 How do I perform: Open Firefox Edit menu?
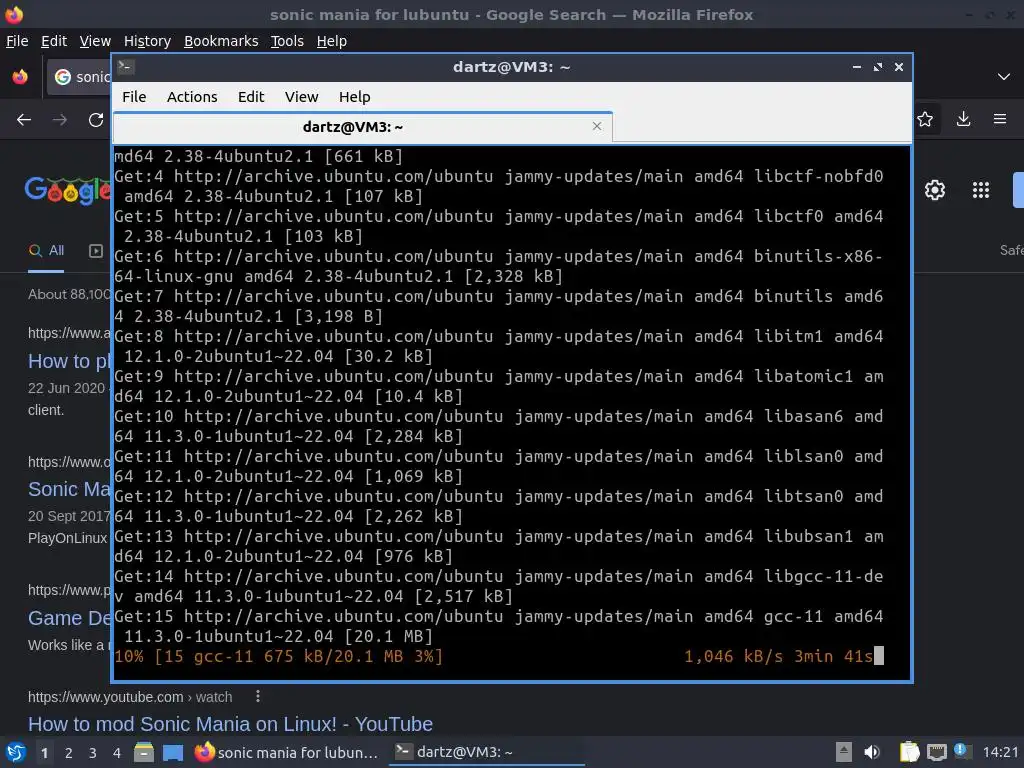(x=54, y=41)
